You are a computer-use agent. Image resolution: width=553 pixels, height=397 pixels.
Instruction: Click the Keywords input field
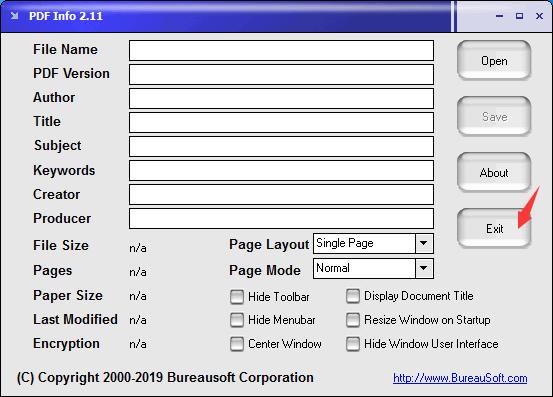coord(281,170)
